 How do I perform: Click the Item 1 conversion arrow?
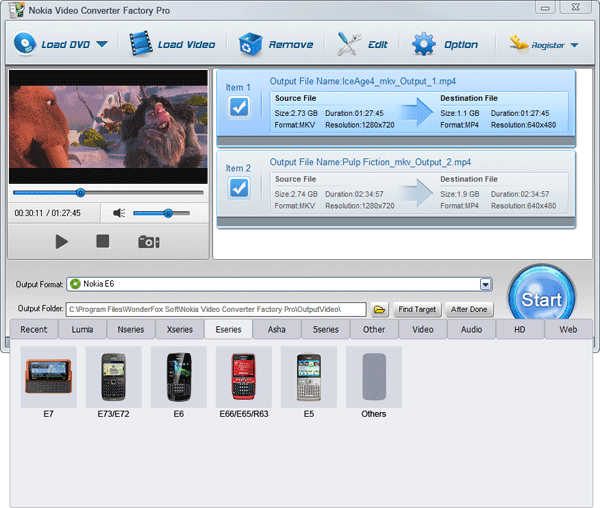point(416,112)
